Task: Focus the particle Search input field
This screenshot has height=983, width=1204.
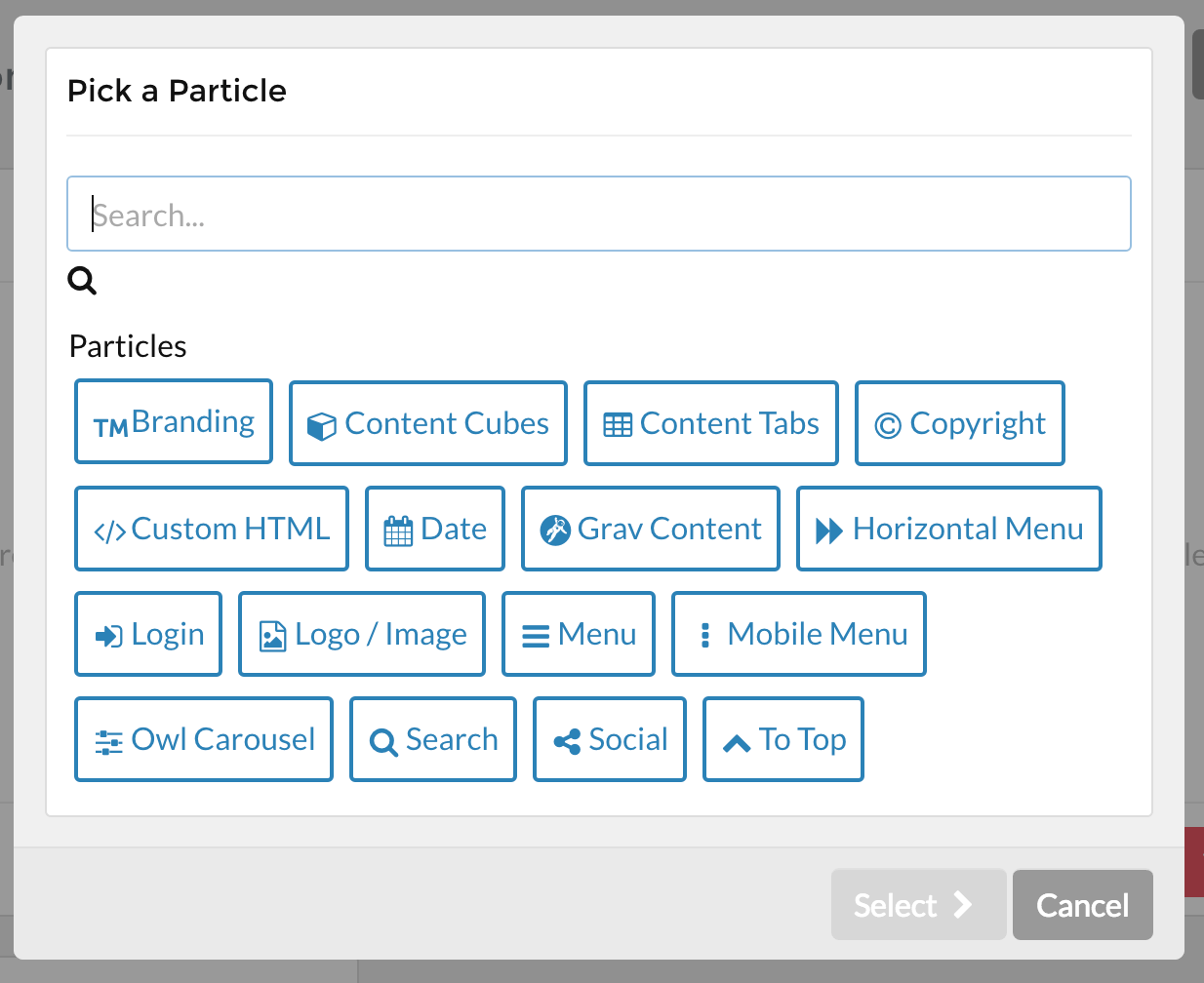Action: pyautogui.click(x=598, y=215)
